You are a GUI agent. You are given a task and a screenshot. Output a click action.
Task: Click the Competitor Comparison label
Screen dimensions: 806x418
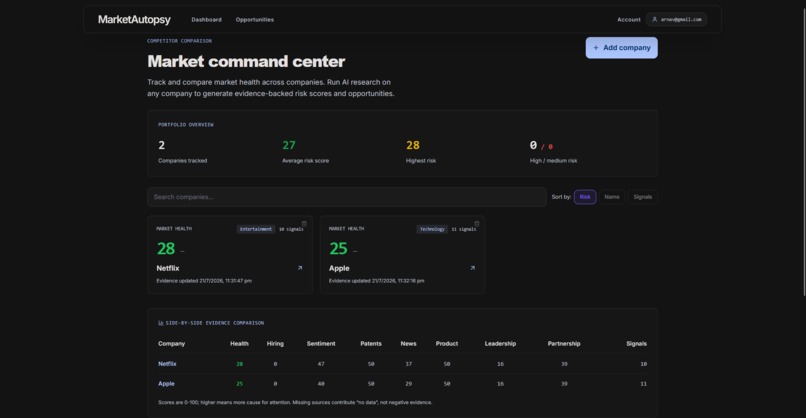coord(179,41)
